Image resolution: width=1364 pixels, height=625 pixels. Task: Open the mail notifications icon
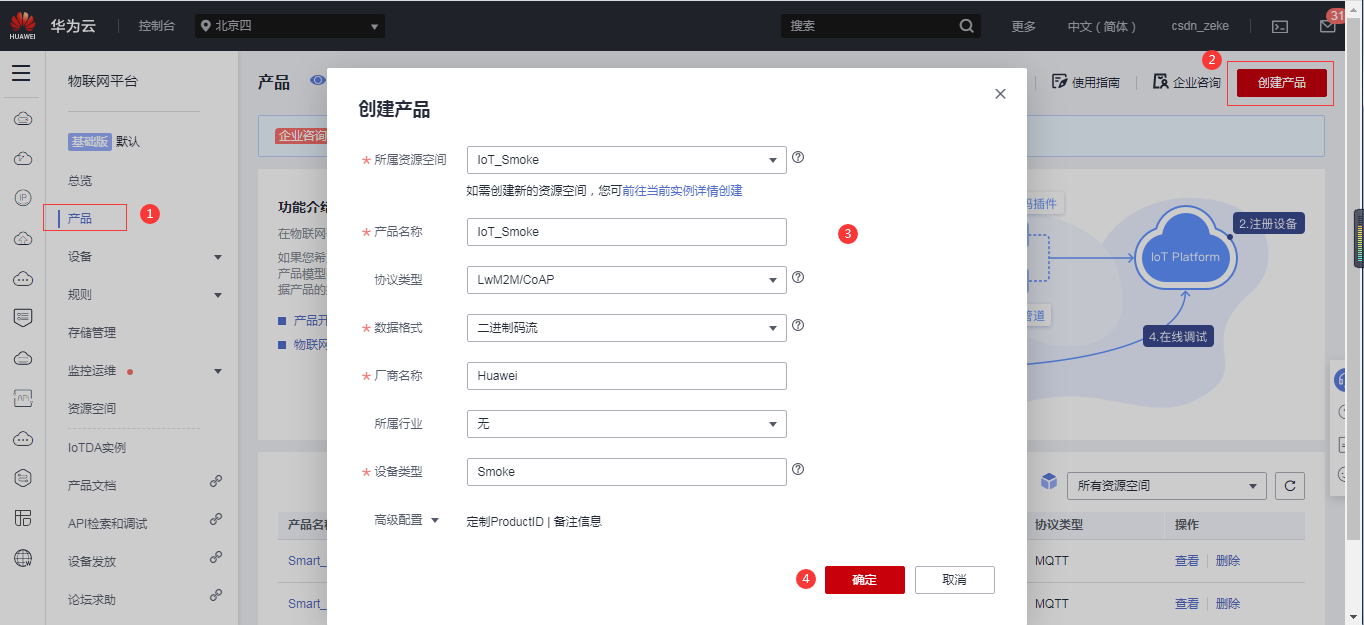1328,27
